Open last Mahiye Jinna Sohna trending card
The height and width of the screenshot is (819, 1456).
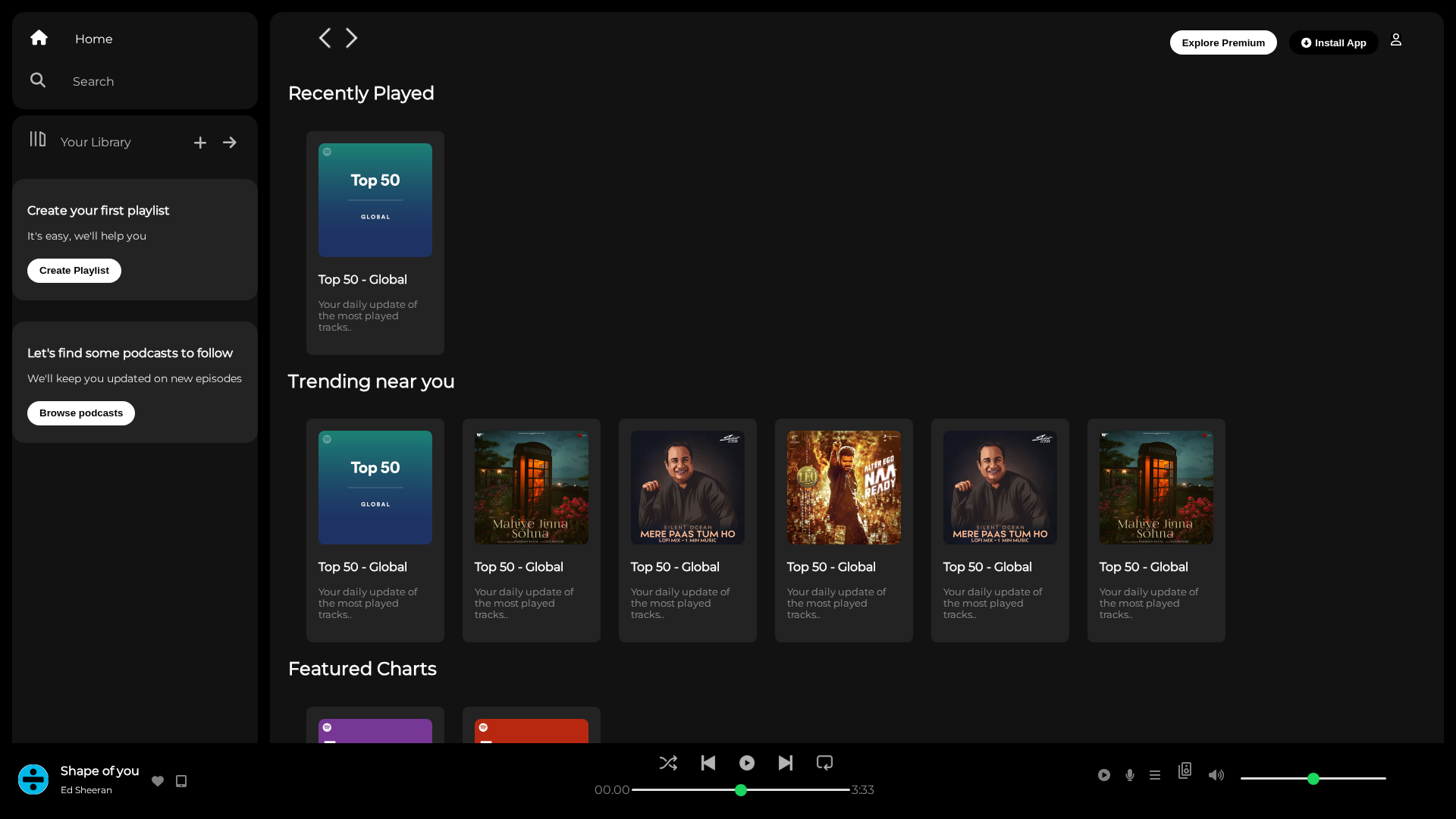click(1156, 530)
